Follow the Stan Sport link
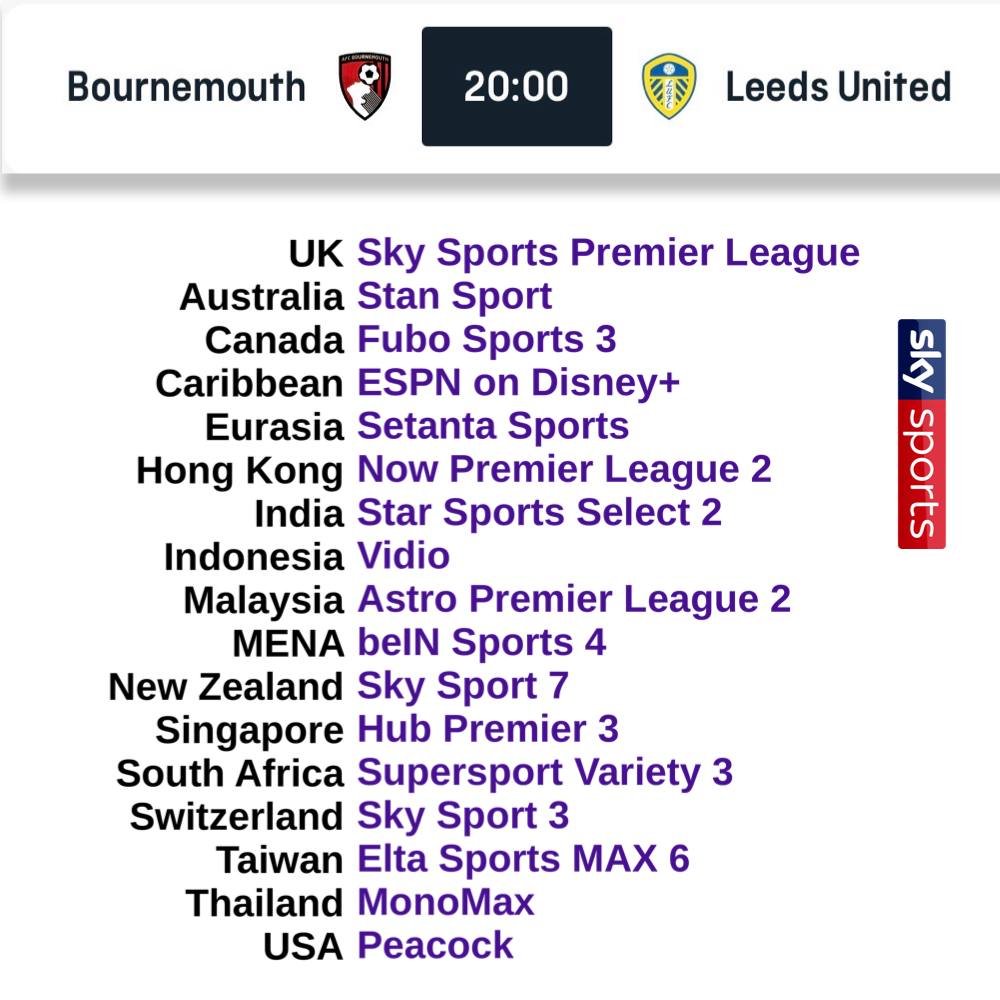Viewport: 1000px width, 1000px height. pos(454,297)
